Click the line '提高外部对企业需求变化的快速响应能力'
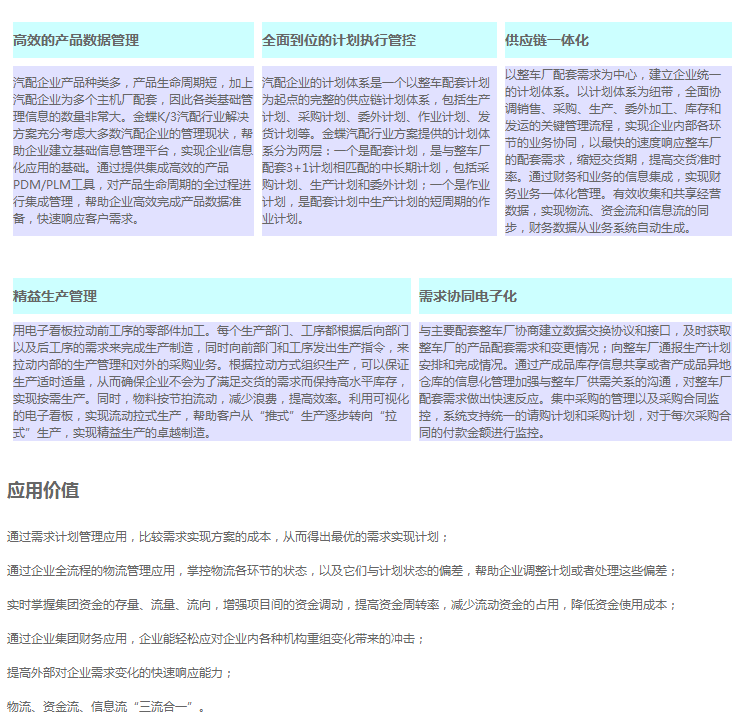The height and width of the screenshot is (716, 747). (120, 673)
